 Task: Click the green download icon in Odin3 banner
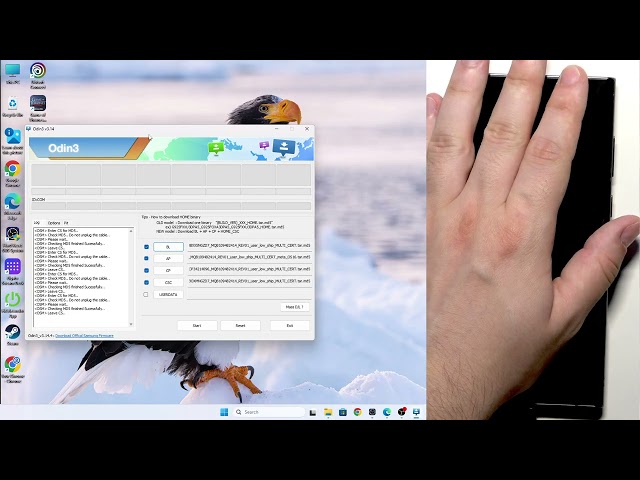coord(216,148)
